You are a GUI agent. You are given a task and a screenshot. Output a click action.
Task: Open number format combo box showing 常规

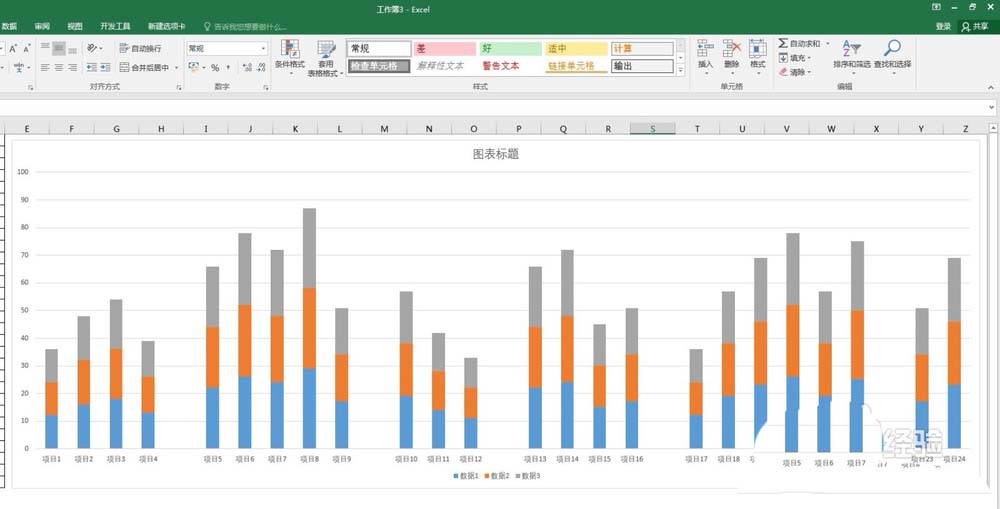(x=227, y=48)
